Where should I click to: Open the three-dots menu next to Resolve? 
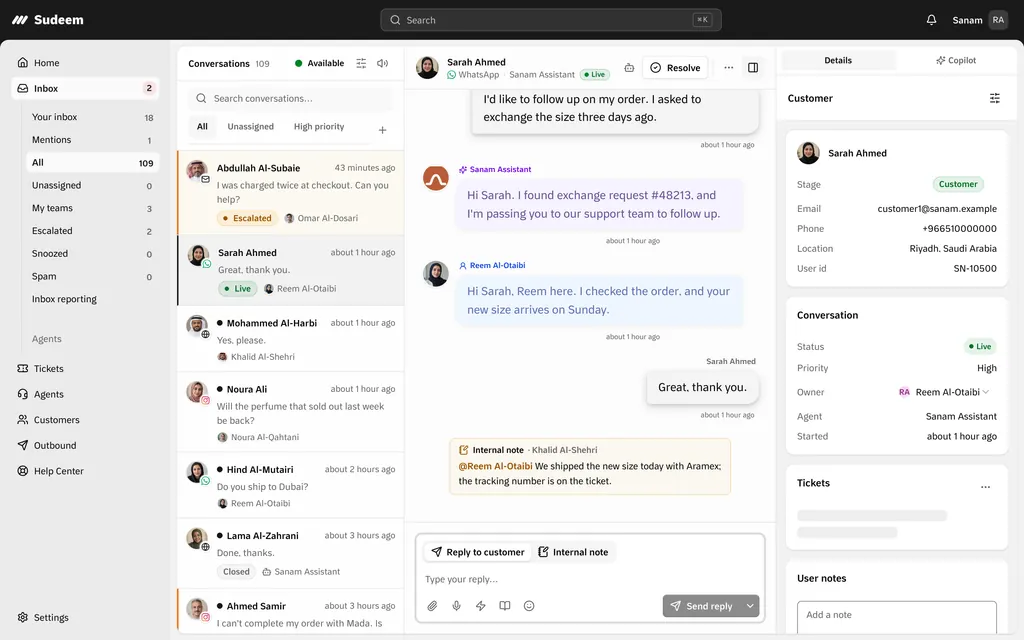coord(729,67)
